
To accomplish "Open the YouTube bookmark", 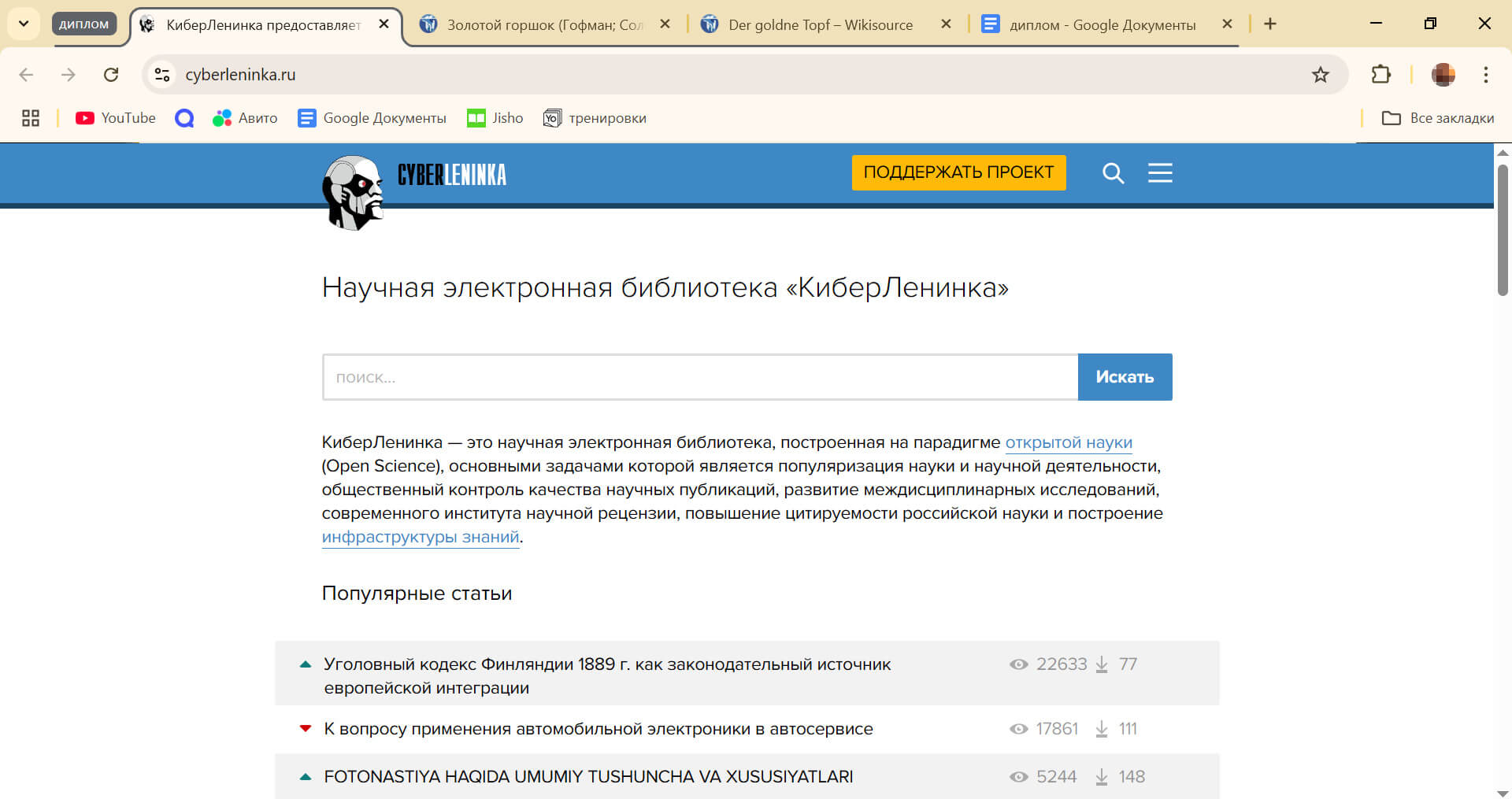I will [115, 118].
